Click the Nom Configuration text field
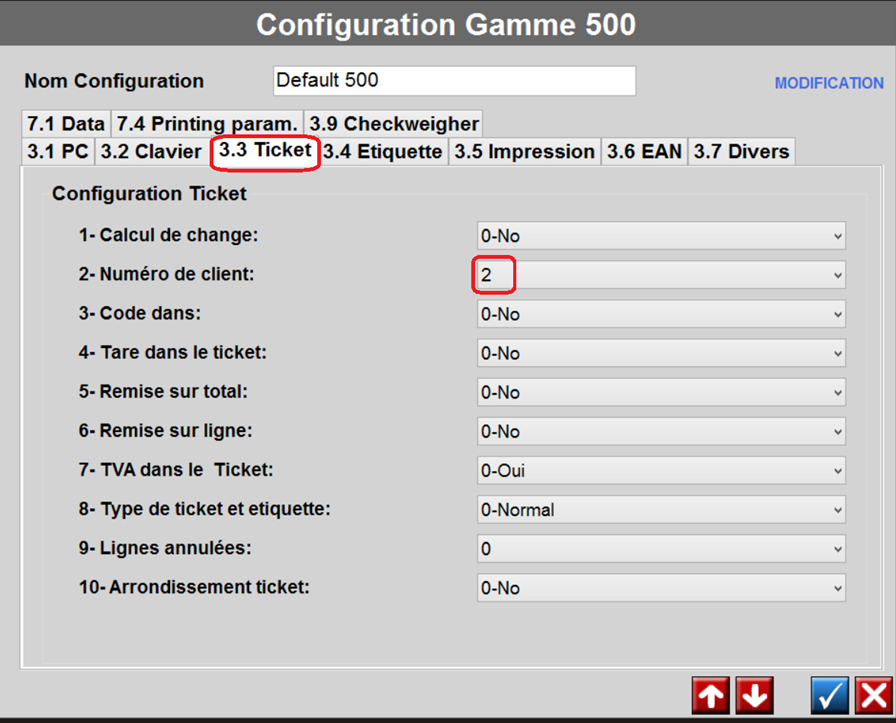The height and width of the screenshot is (723, 896). click(x=454, y=81)
